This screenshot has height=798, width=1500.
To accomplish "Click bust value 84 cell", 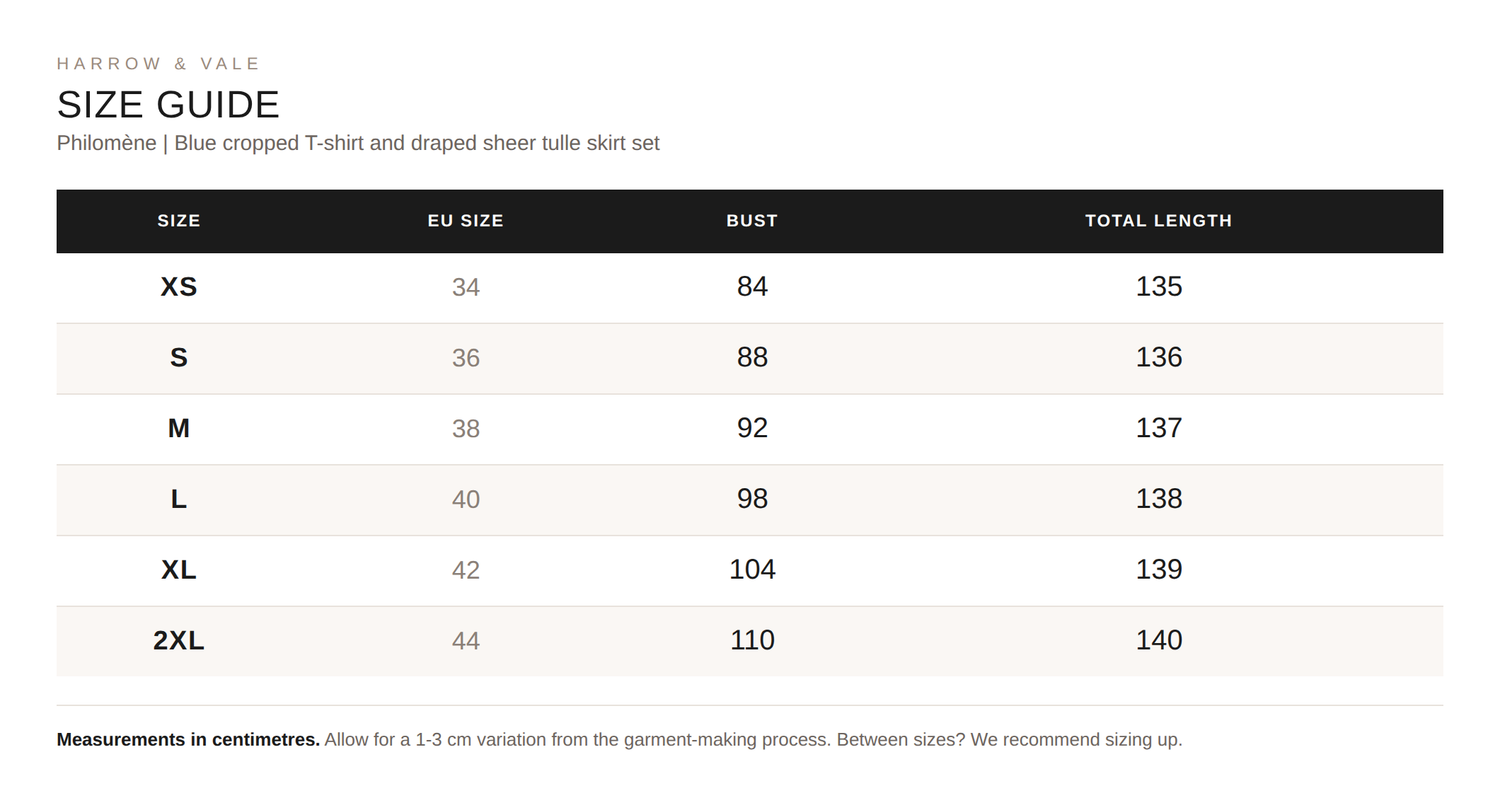I will click(x=752, y=286).
